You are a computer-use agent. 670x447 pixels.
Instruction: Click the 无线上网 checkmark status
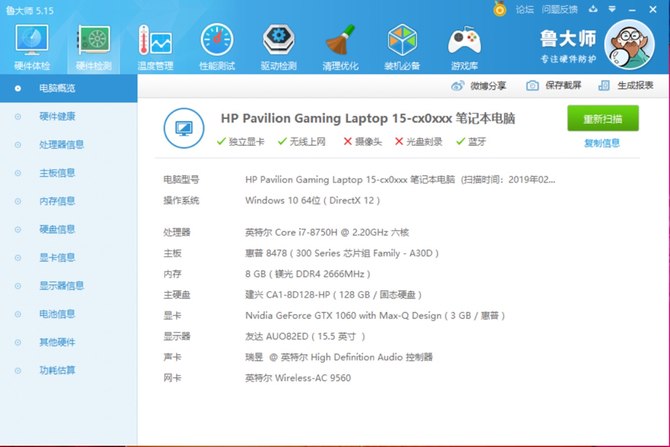(302, 141)
